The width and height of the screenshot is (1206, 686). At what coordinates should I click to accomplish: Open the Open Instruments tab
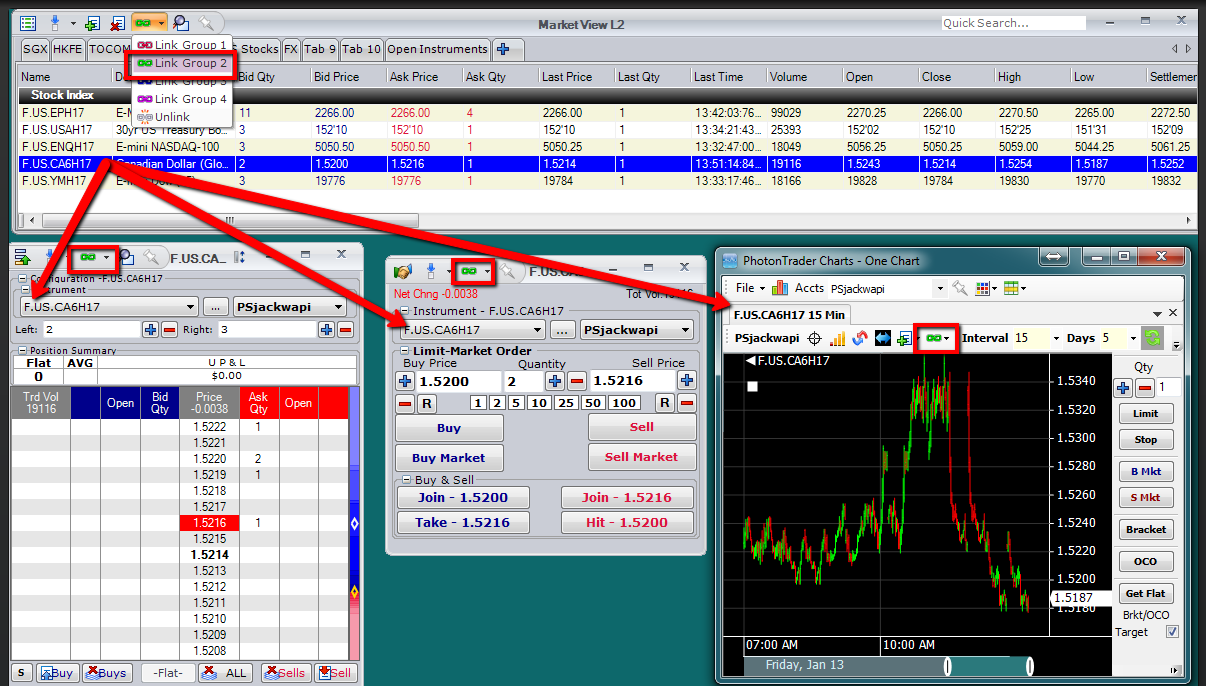(437, 49)
